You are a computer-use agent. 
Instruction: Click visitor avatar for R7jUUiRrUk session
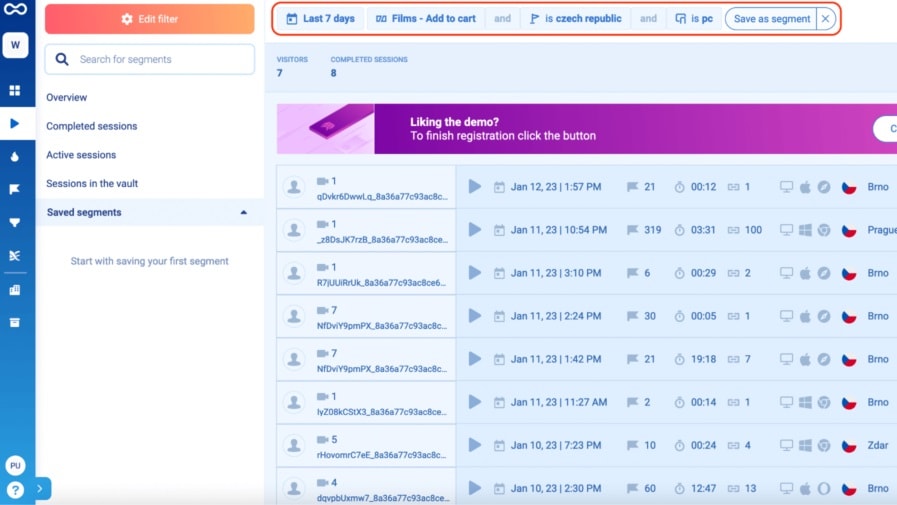coord(294,273)
